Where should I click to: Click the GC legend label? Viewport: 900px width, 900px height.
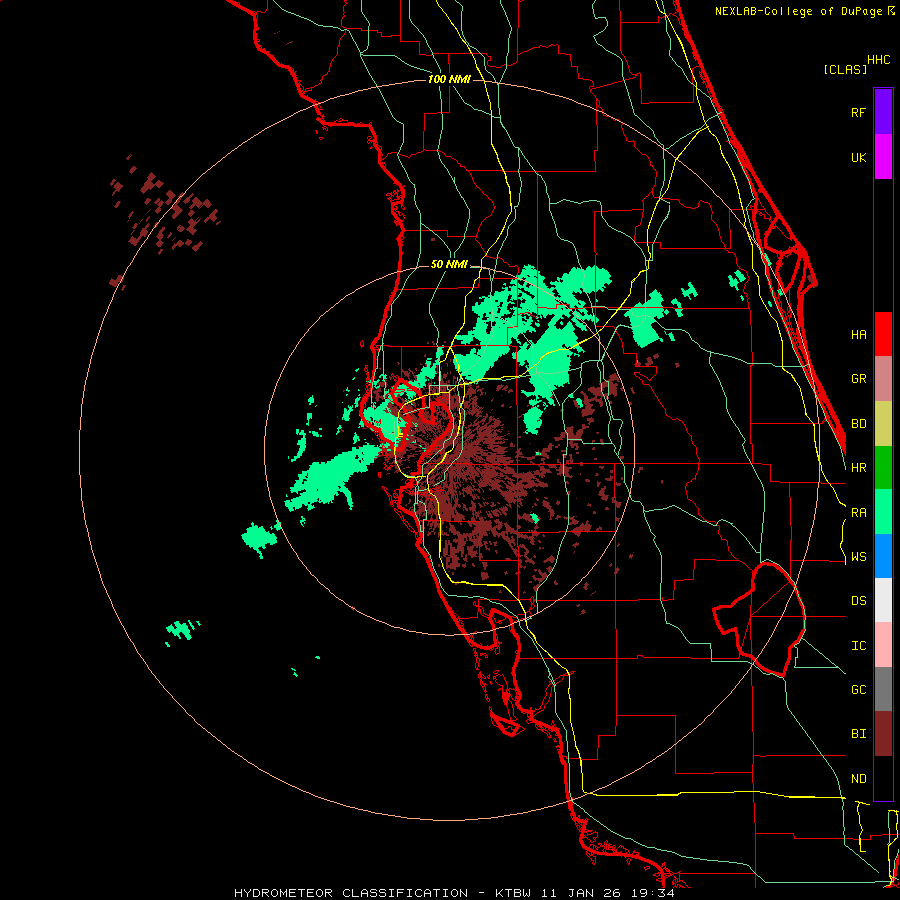pyautogui.click(x=858, y=689)
